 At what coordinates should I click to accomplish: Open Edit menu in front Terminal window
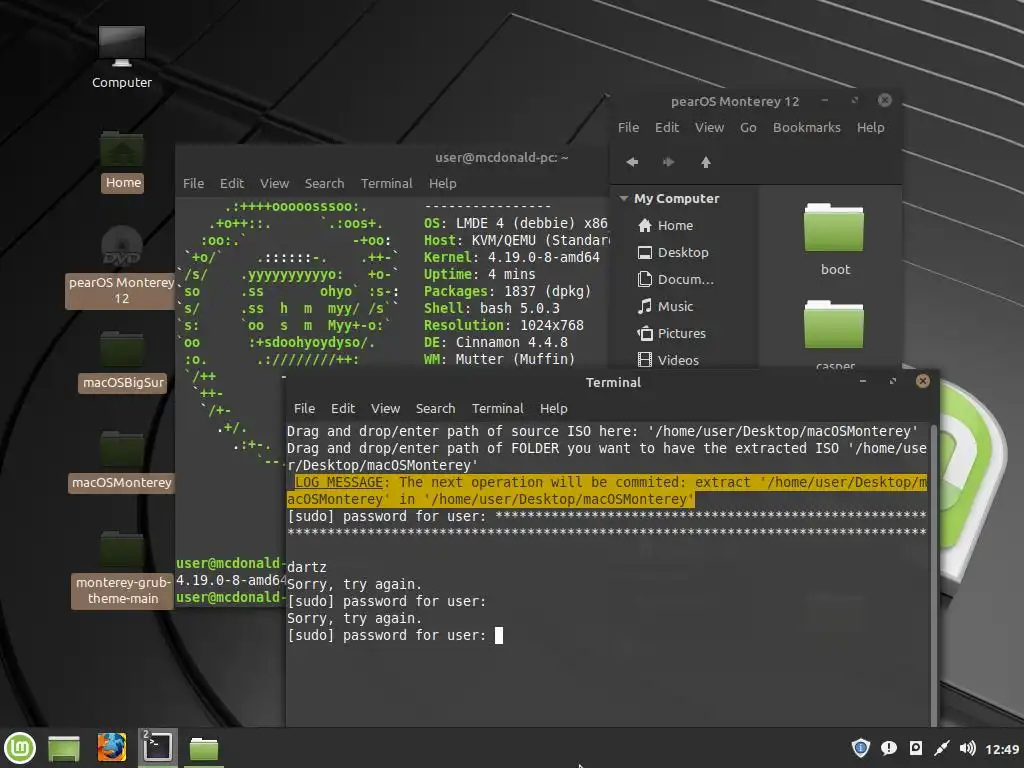pos(343,408)
